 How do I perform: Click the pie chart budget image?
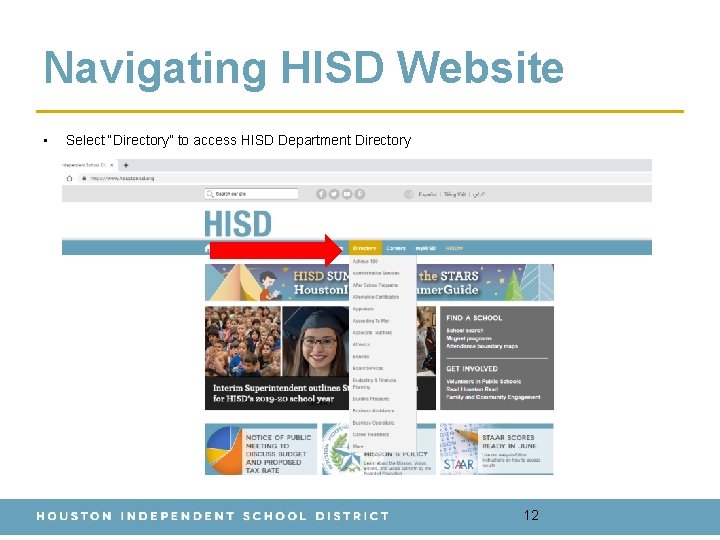point(224,450)
